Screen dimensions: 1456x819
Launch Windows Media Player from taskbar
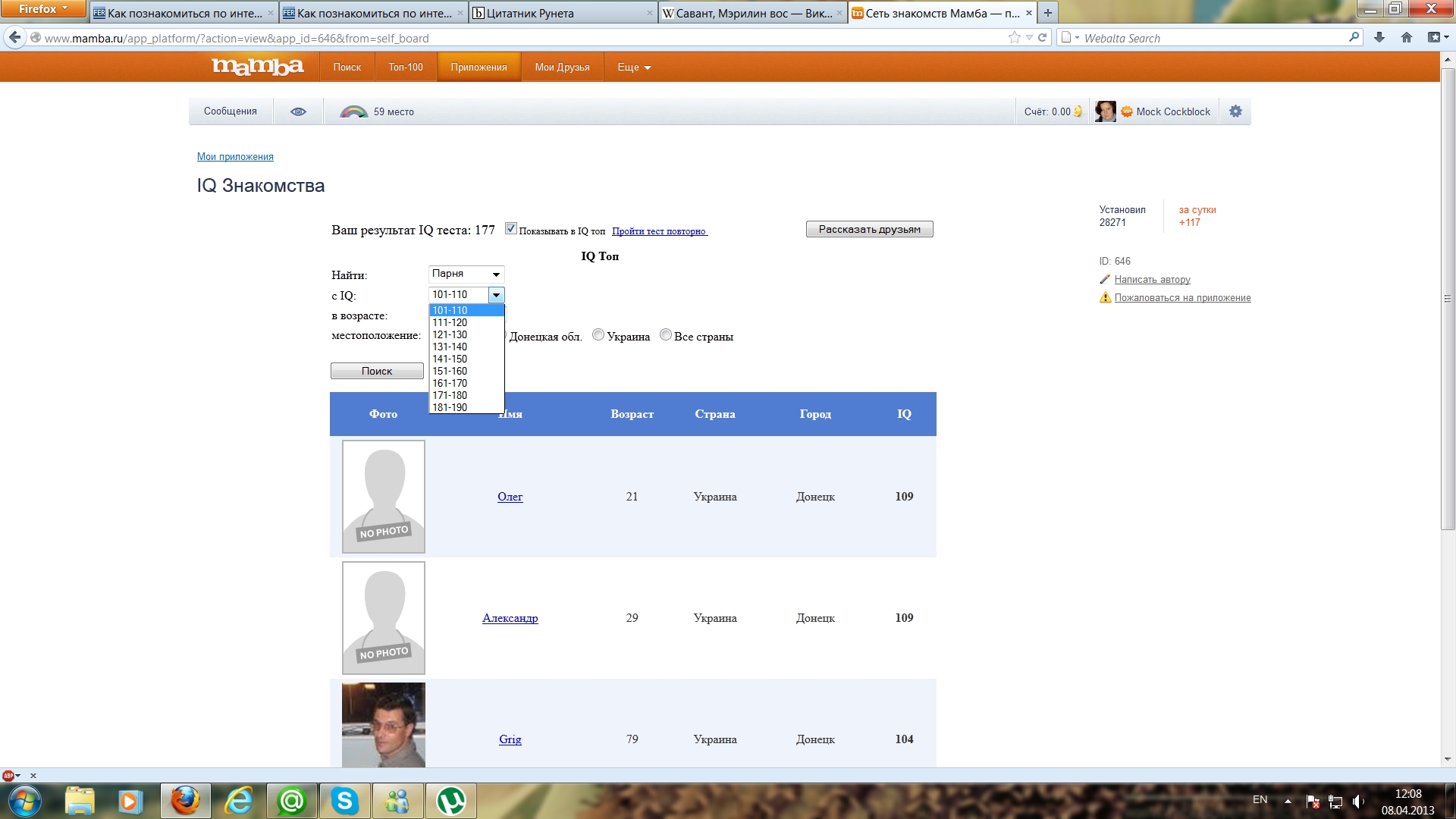click(130, 801)
